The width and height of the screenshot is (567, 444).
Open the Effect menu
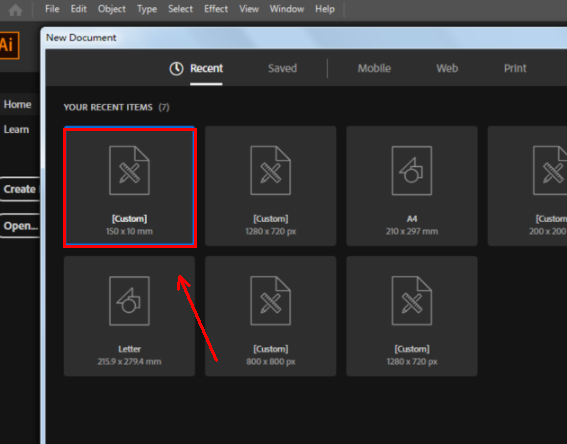point(216,9)
